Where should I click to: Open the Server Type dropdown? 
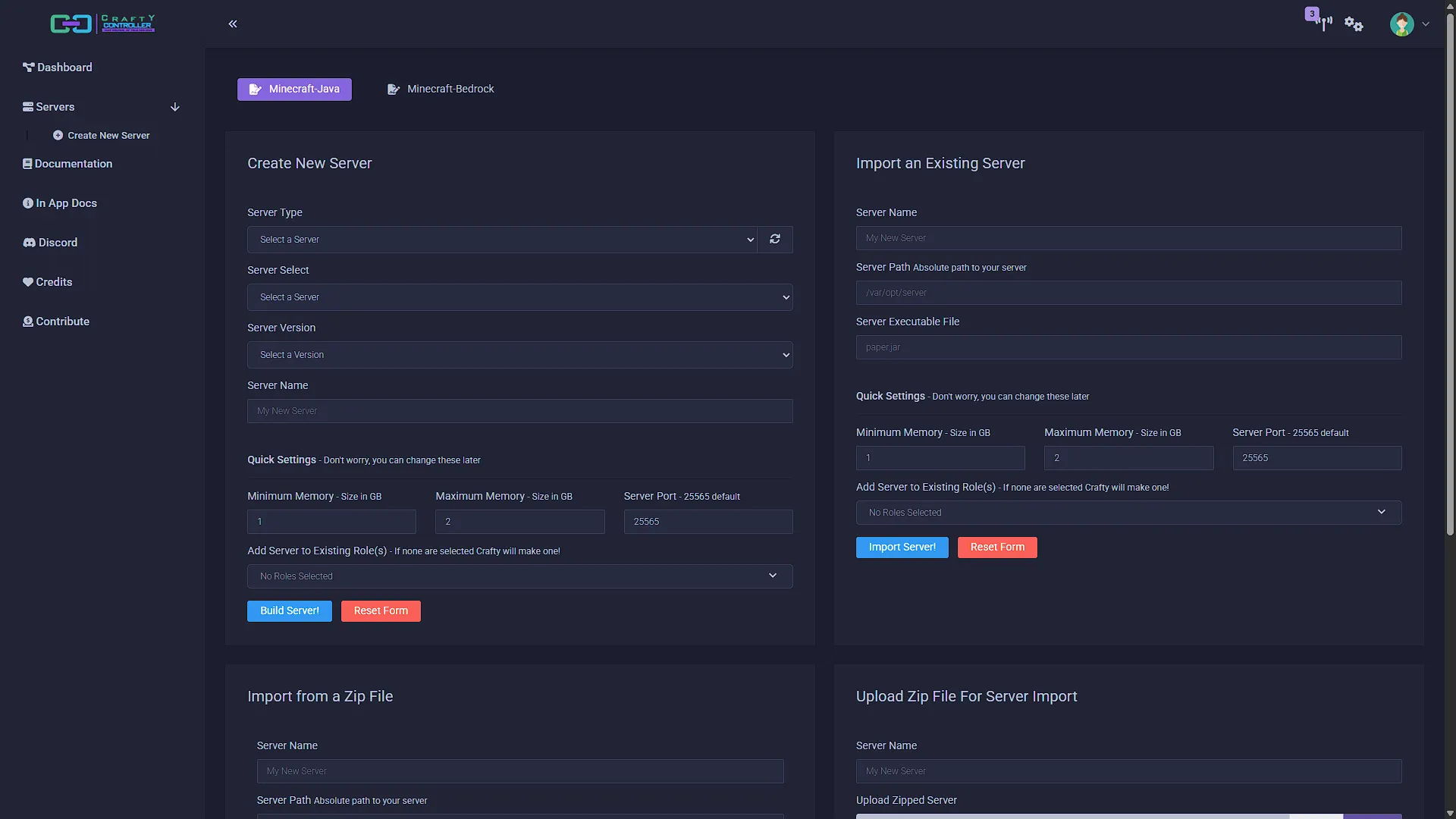(502, 240)
